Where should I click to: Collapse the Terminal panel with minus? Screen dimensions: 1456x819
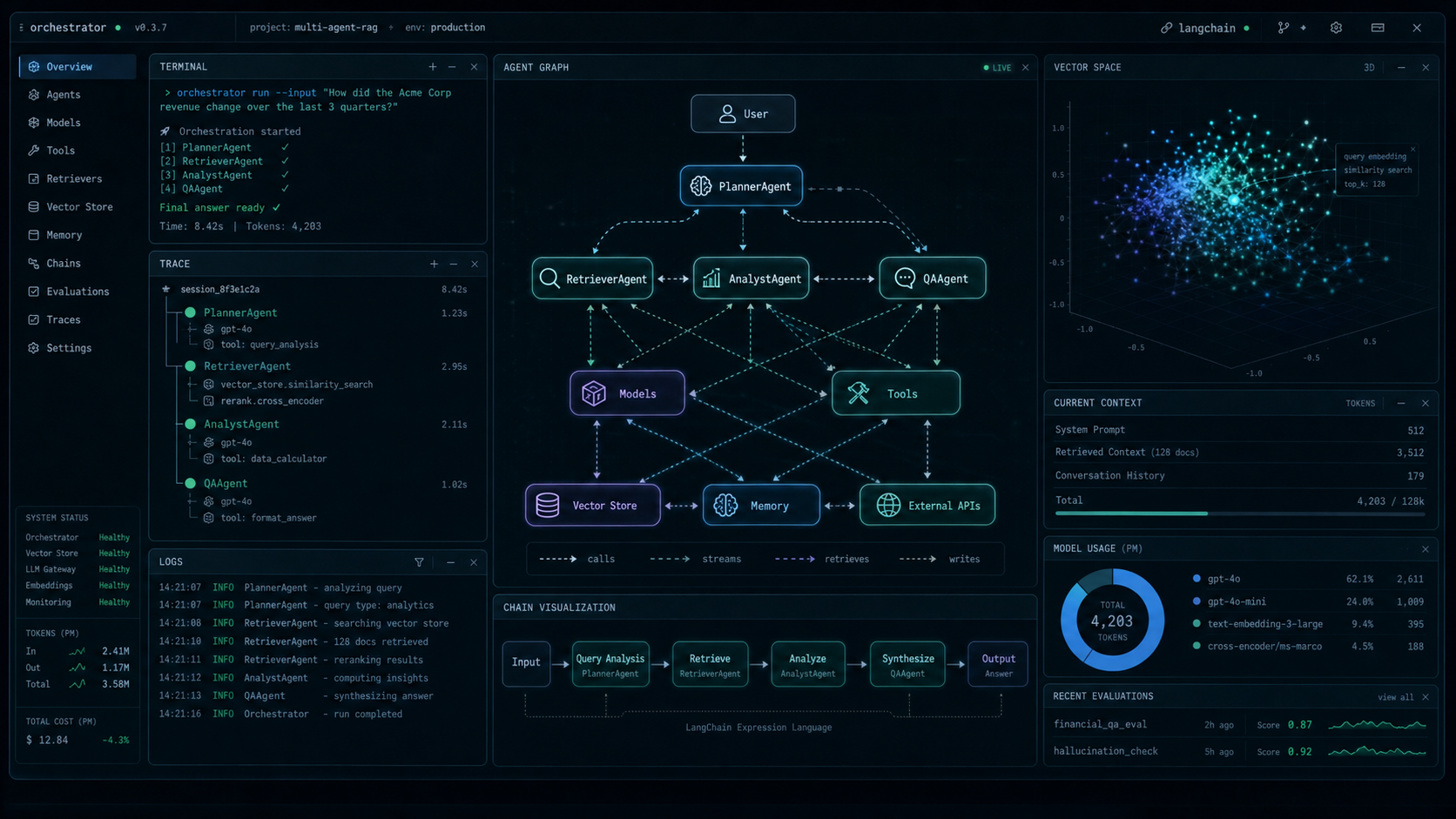click(452, 67)
